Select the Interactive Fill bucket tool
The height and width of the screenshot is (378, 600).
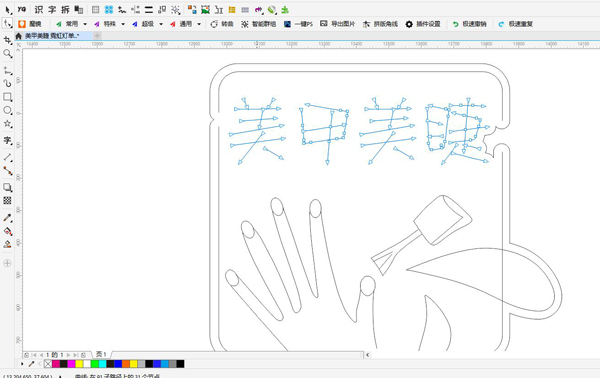7,231
